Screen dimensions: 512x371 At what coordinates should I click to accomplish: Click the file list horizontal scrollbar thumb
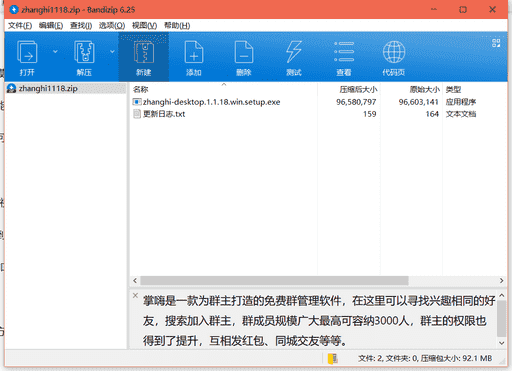tap(274, 281)
